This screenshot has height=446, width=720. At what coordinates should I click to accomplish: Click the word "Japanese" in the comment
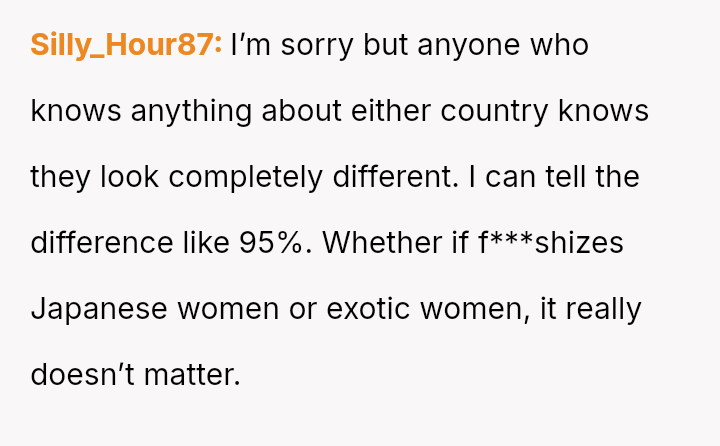(100, 309)
